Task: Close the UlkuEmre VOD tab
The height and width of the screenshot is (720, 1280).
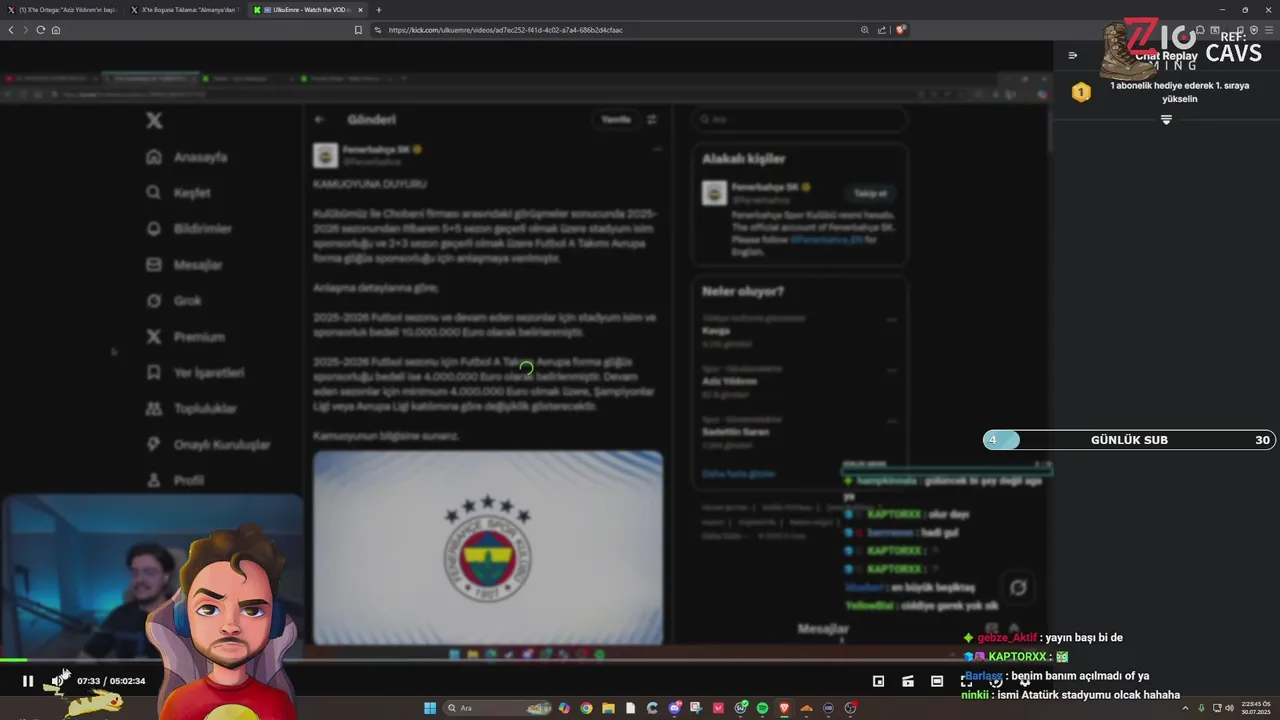Action: [x=361, y=10]
